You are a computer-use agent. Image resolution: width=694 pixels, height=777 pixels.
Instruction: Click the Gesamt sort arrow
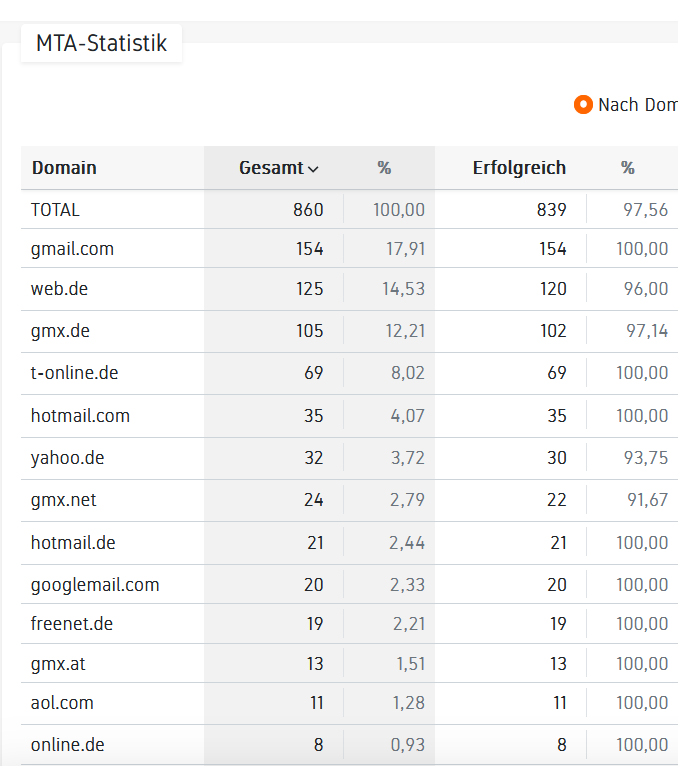pos(313,169)
